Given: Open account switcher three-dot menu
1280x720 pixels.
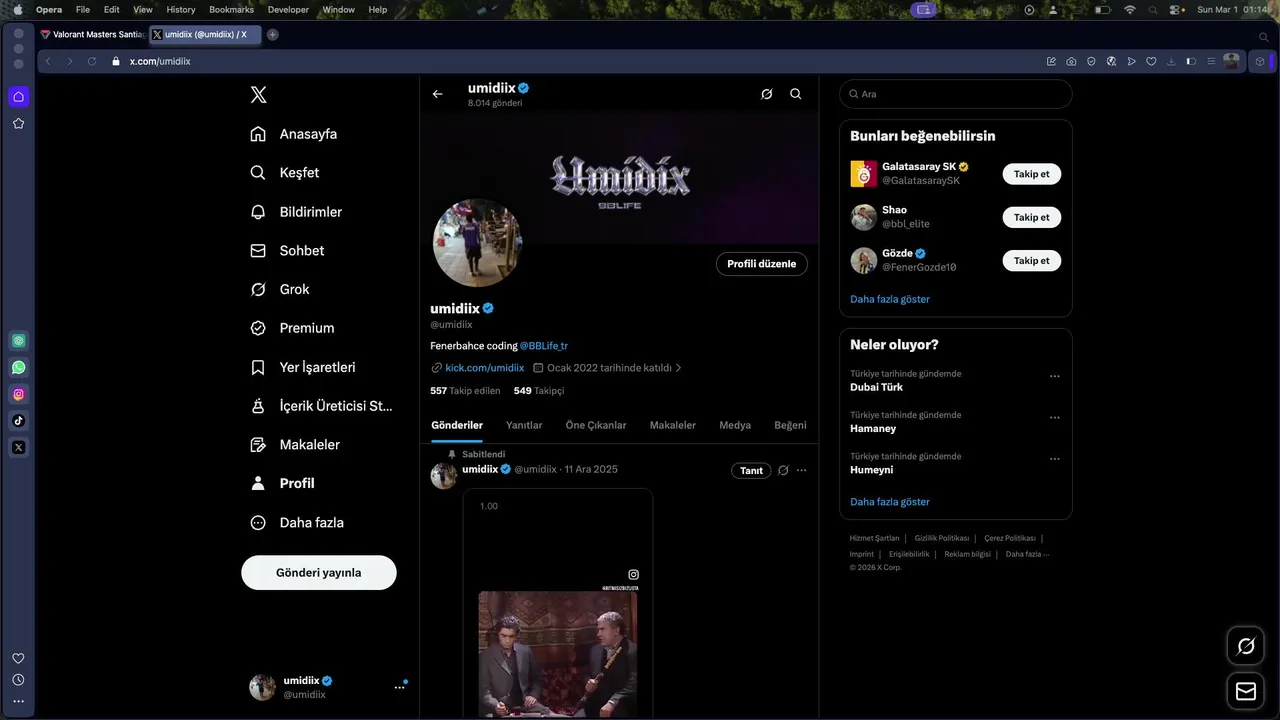Looking at the screenshot, I should pyautogui.click(x=399, y=687).
